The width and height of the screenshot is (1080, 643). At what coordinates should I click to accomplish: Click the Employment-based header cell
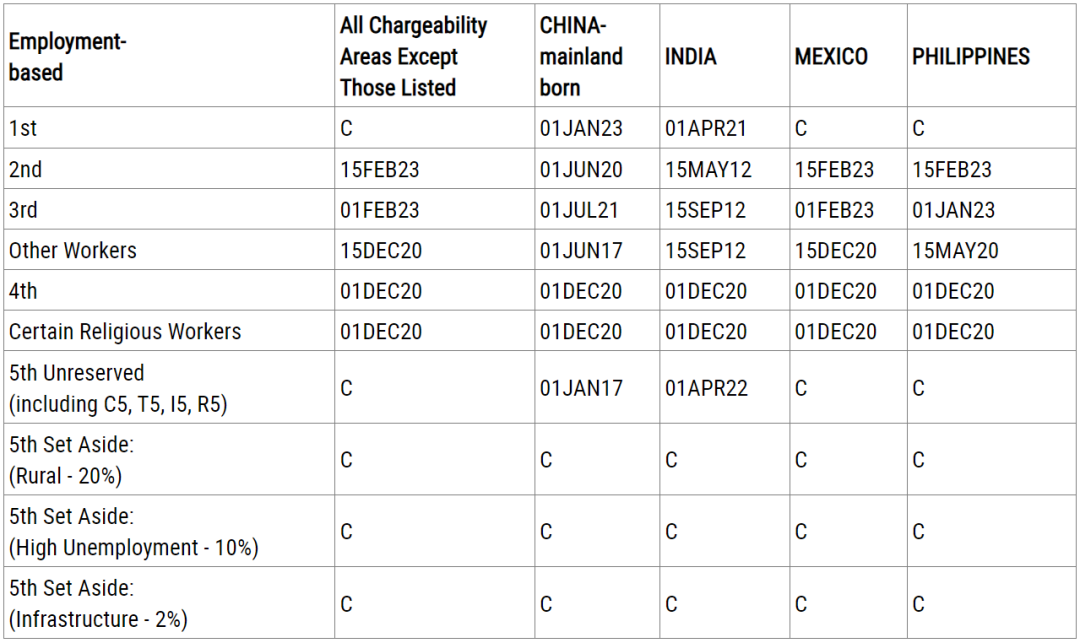[68, 56]
